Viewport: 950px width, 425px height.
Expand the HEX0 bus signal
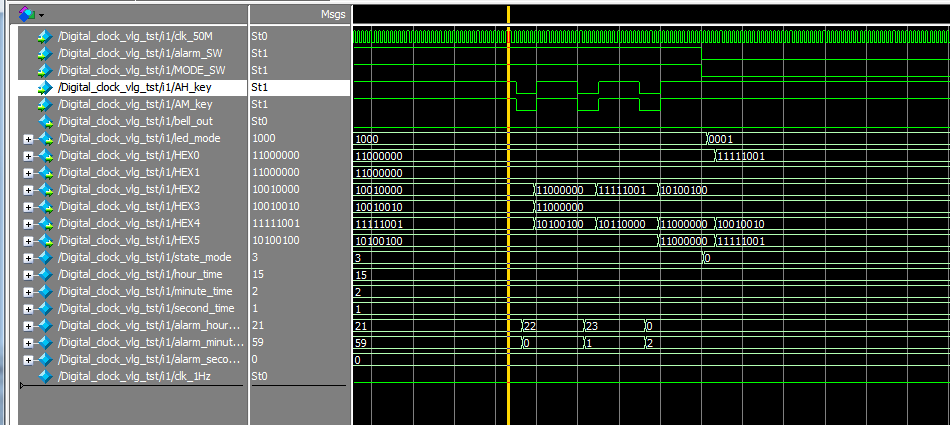click(x=27, y=156)
